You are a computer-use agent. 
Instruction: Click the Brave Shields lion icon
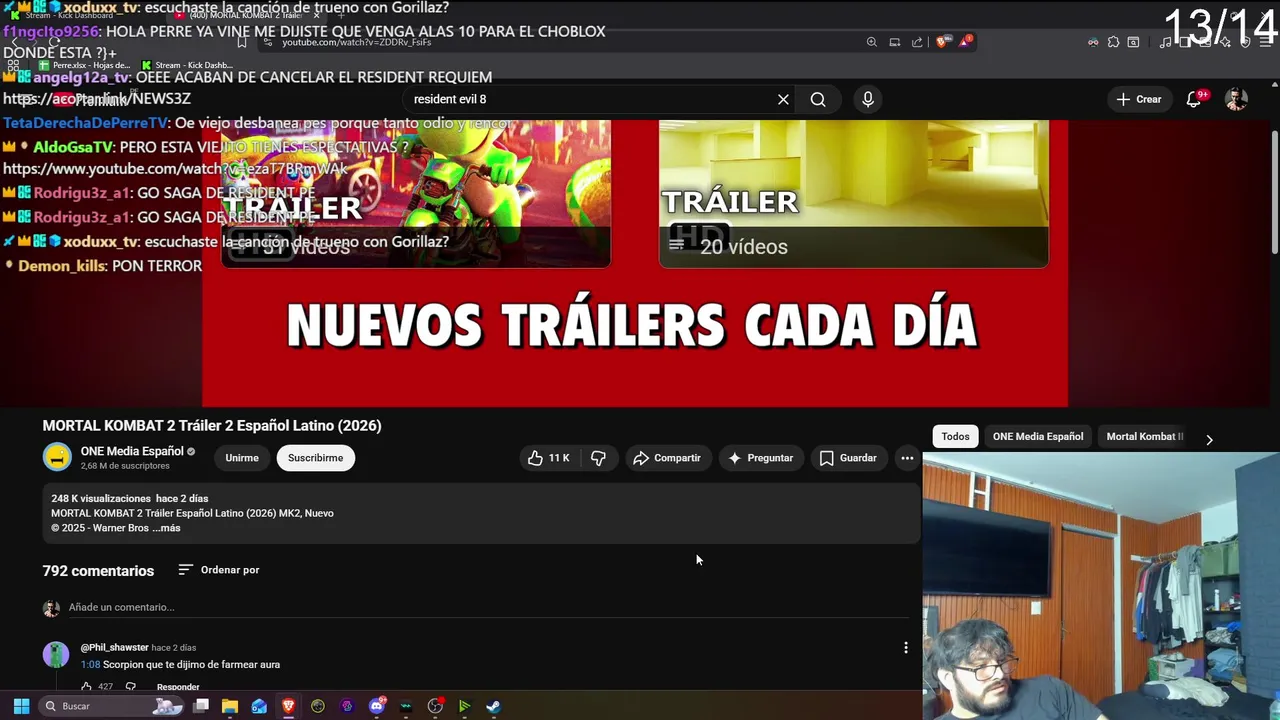[942, 42]
